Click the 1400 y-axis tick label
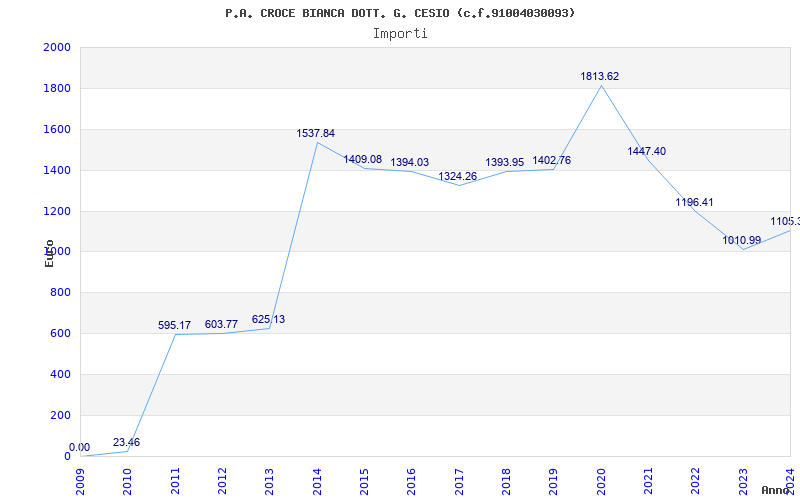 pos(57,170)
